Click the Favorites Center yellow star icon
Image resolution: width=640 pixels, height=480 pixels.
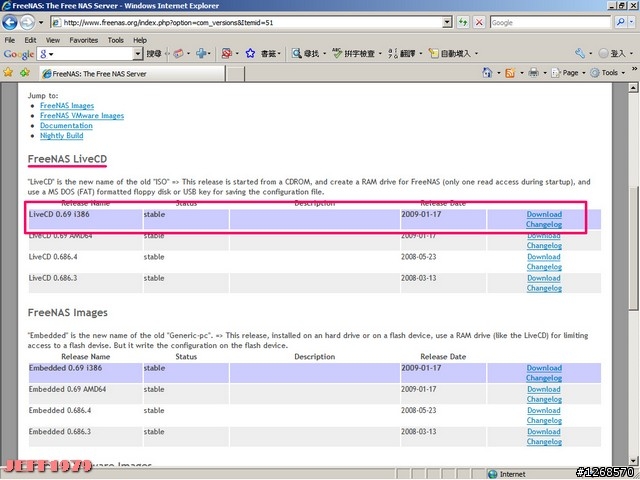point(8,73)
